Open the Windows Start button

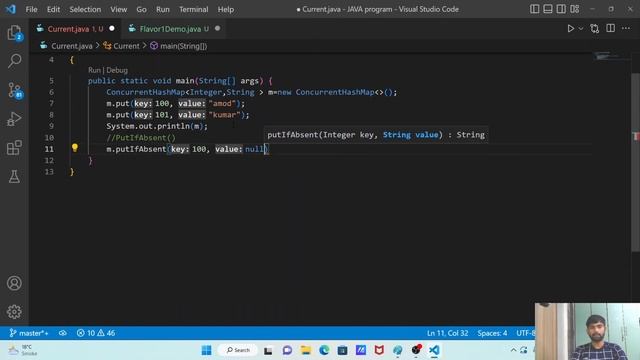click(x=207, y=350)
